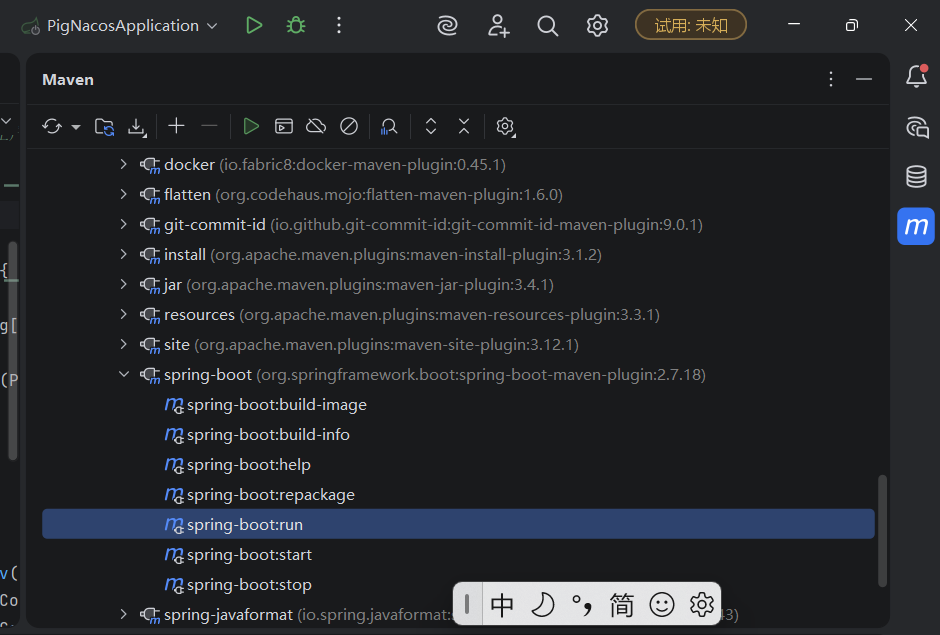Expand the git-commit-id plugin node
Image resolution: width=940 pixels, height=635 pixels.
coord(123,224)
